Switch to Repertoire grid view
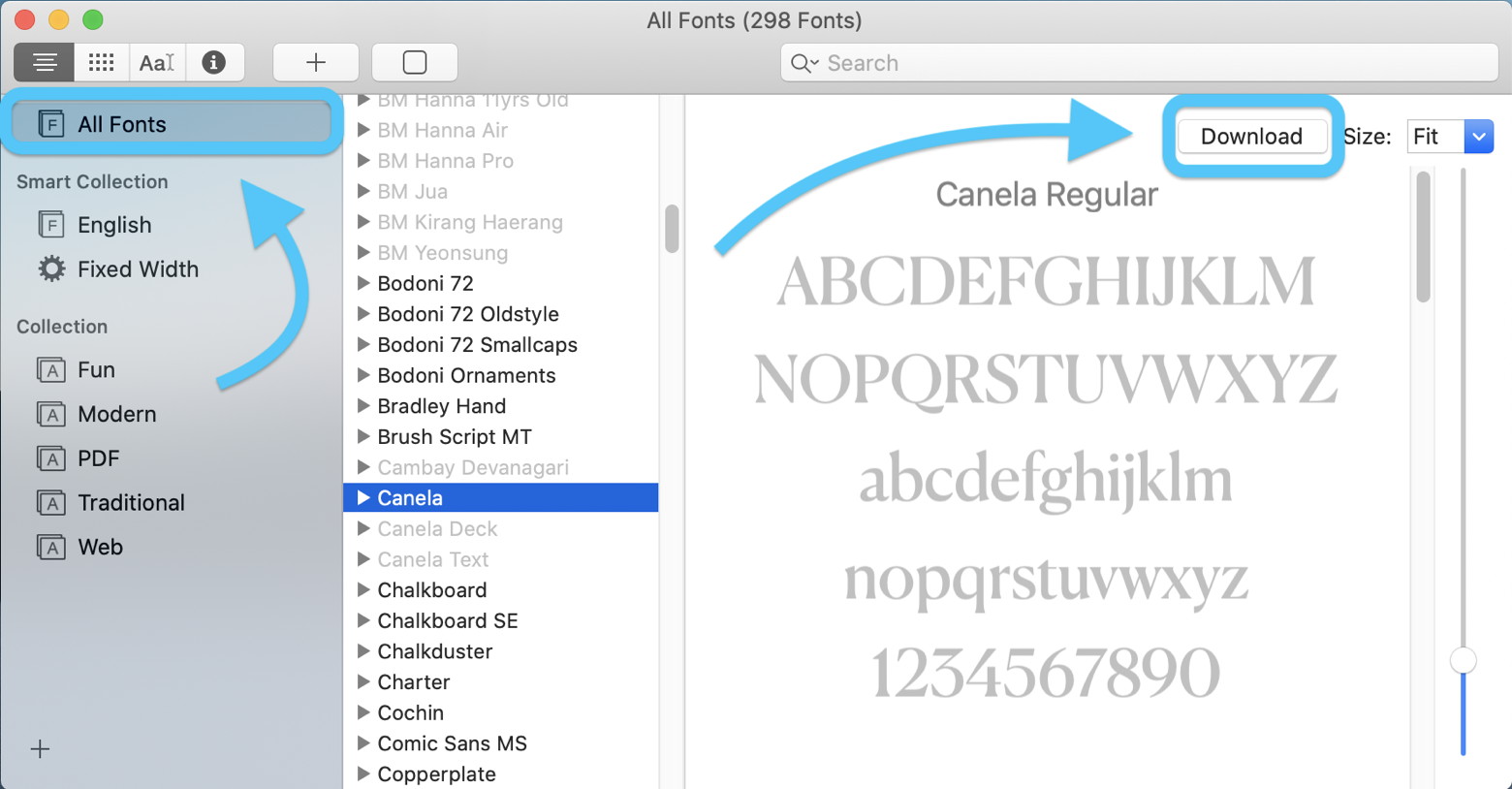Image resolution: width=1512 pixels, height=789 pixels. click(101, 63)
